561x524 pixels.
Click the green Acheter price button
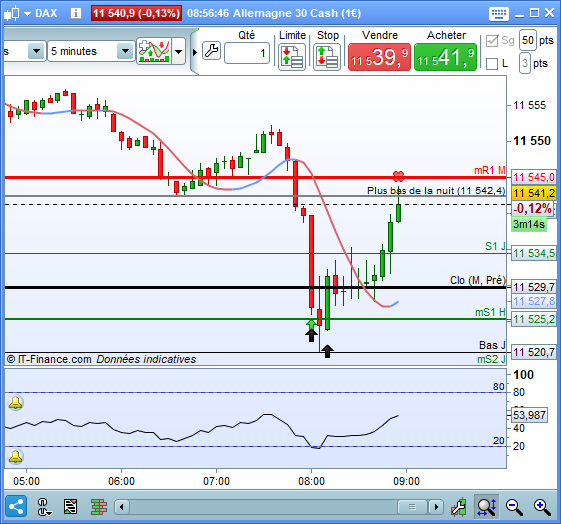[445, 57]
